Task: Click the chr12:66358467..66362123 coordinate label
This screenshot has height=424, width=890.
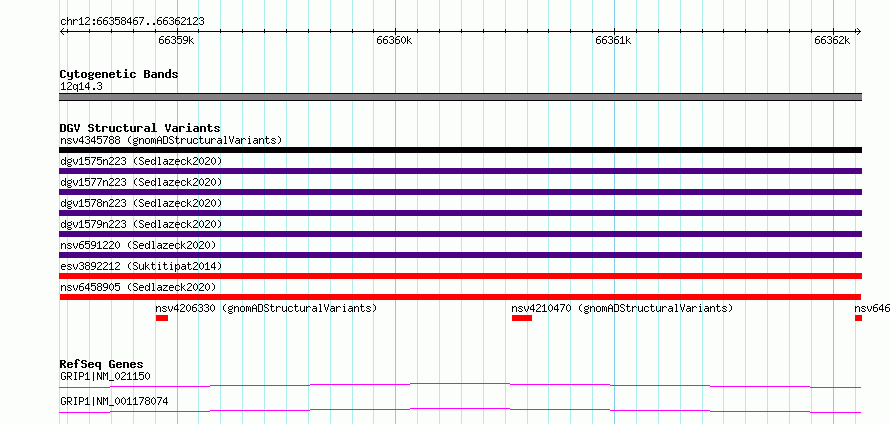Action: pos(132,22)
